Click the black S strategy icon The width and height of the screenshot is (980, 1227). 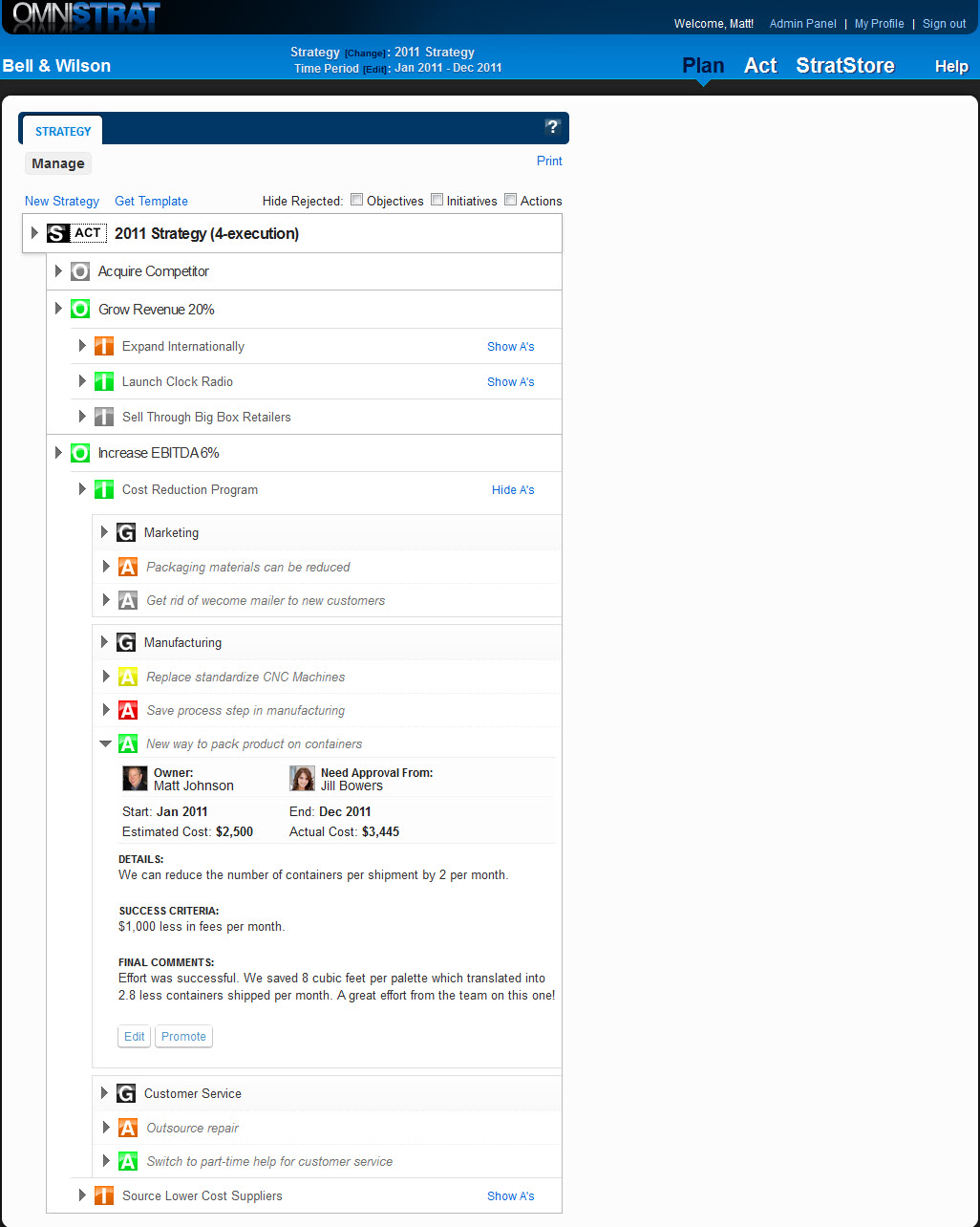(58, 233)
